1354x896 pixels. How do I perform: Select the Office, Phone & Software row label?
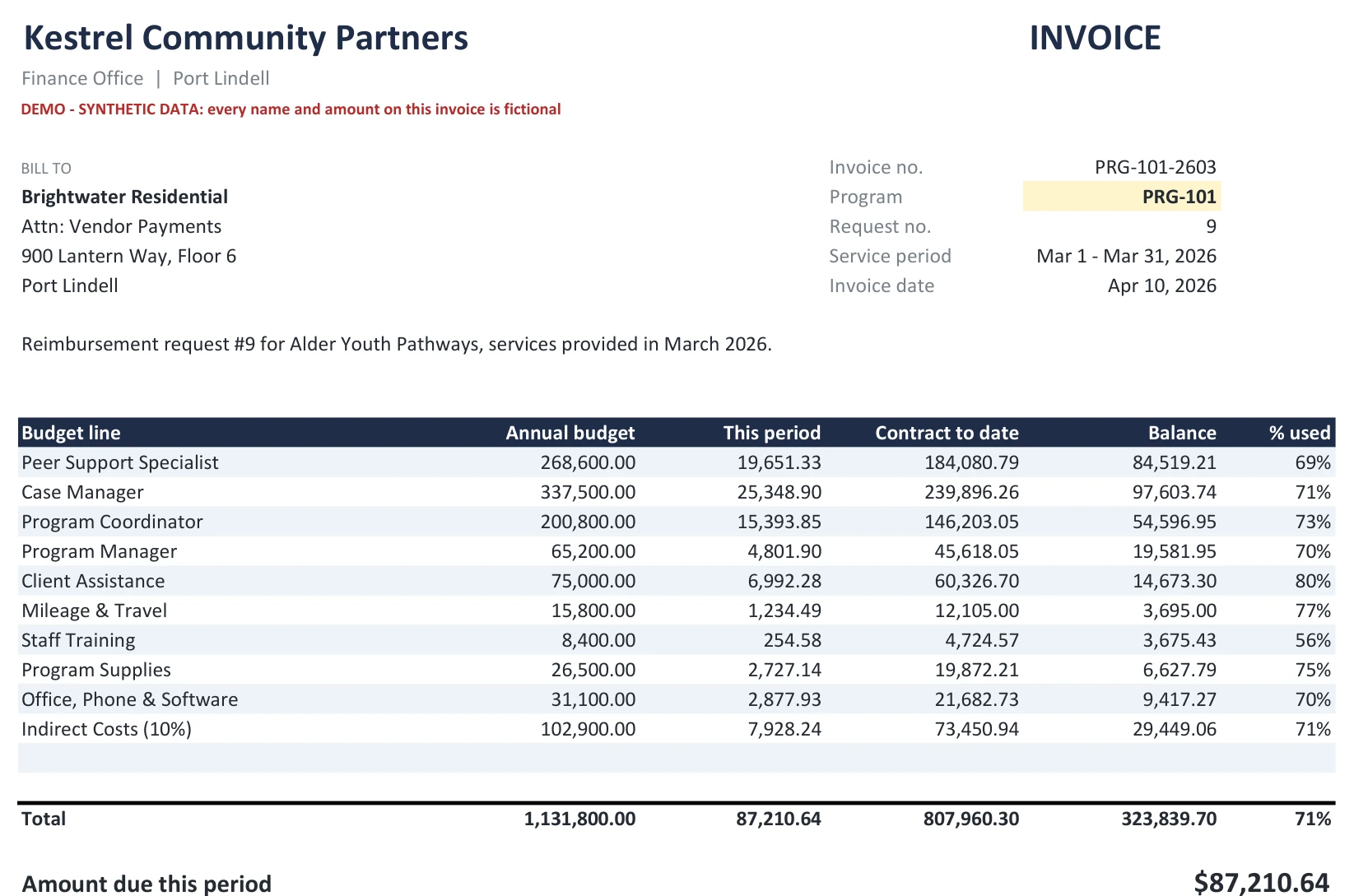pyautogui.click(x=129, y=699)
